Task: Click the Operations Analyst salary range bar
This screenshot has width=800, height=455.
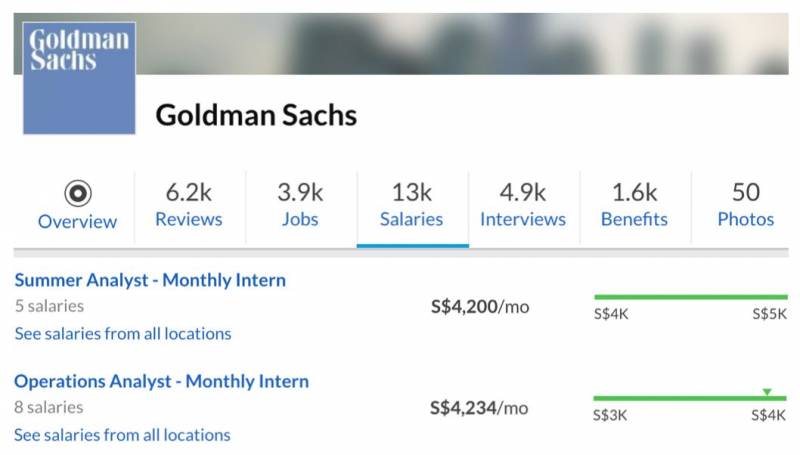Action: pyautogui.click(x=690, y=398)
